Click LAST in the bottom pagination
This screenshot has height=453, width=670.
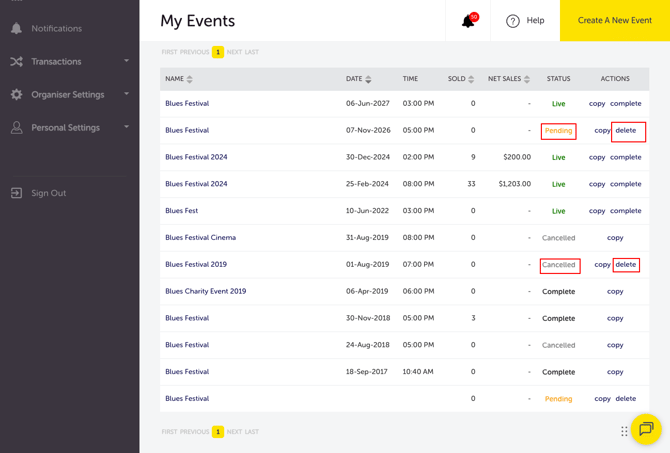252,432
